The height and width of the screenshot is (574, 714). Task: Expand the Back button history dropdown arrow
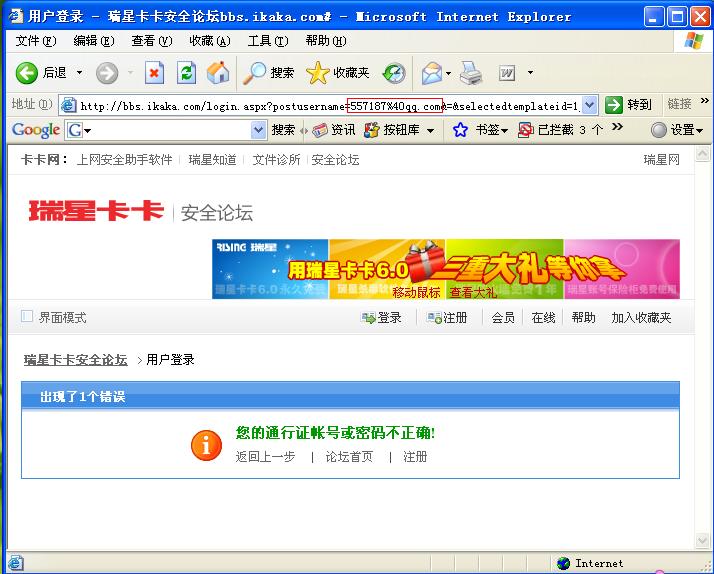(x=79, y=73)
